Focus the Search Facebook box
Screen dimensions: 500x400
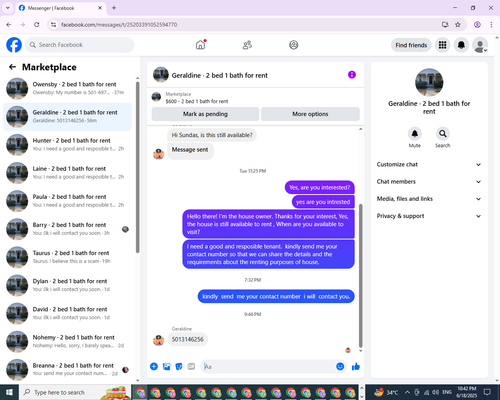coord(80,45)
